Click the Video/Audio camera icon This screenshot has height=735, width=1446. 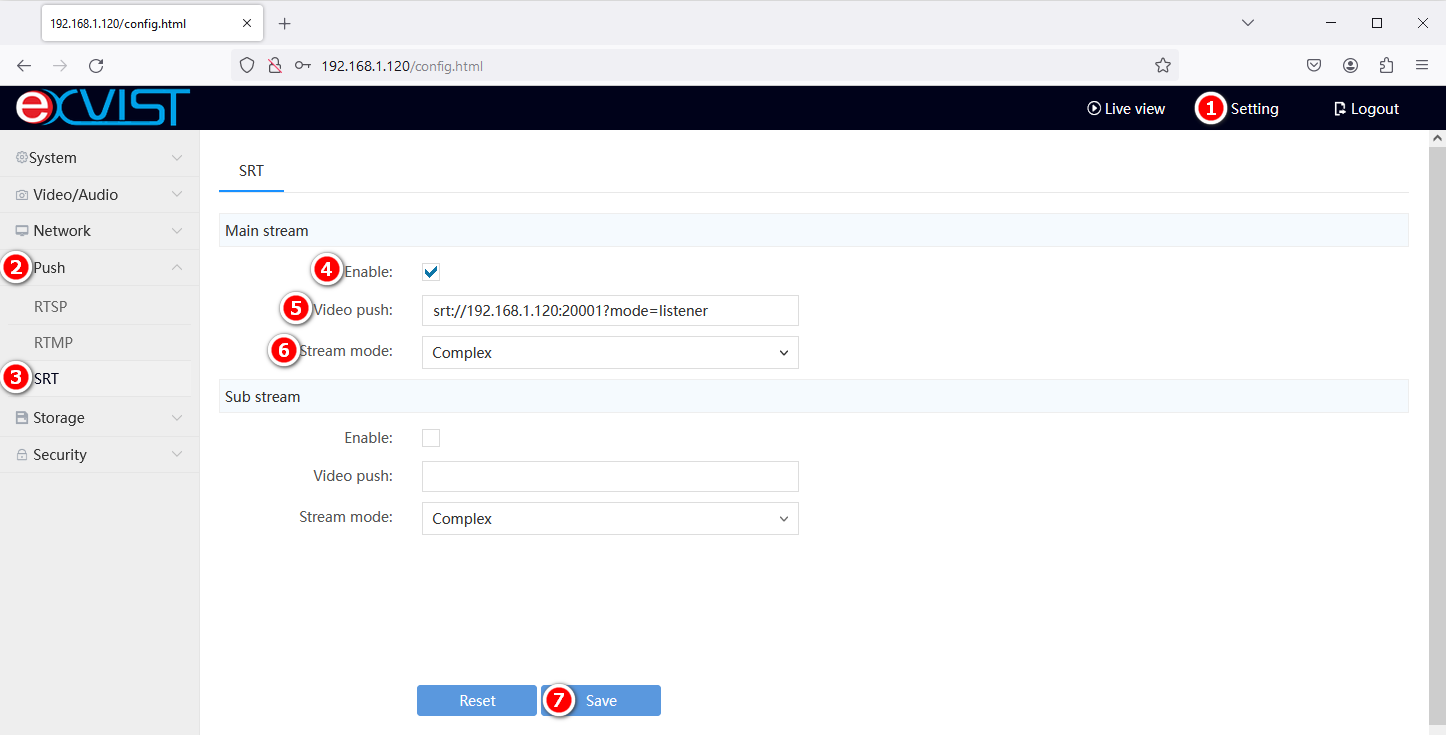click(x=22, y=195)
